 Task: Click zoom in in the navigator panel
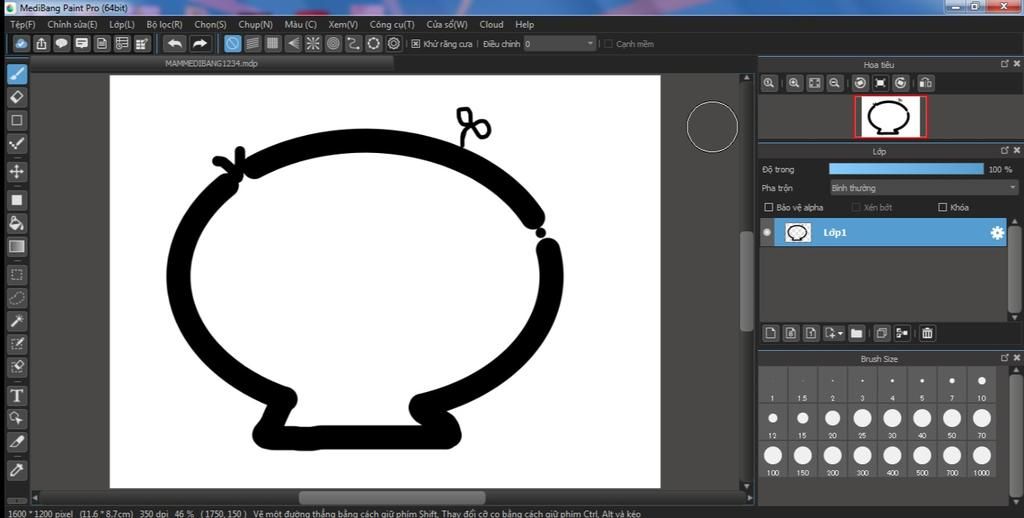(794, 83)
